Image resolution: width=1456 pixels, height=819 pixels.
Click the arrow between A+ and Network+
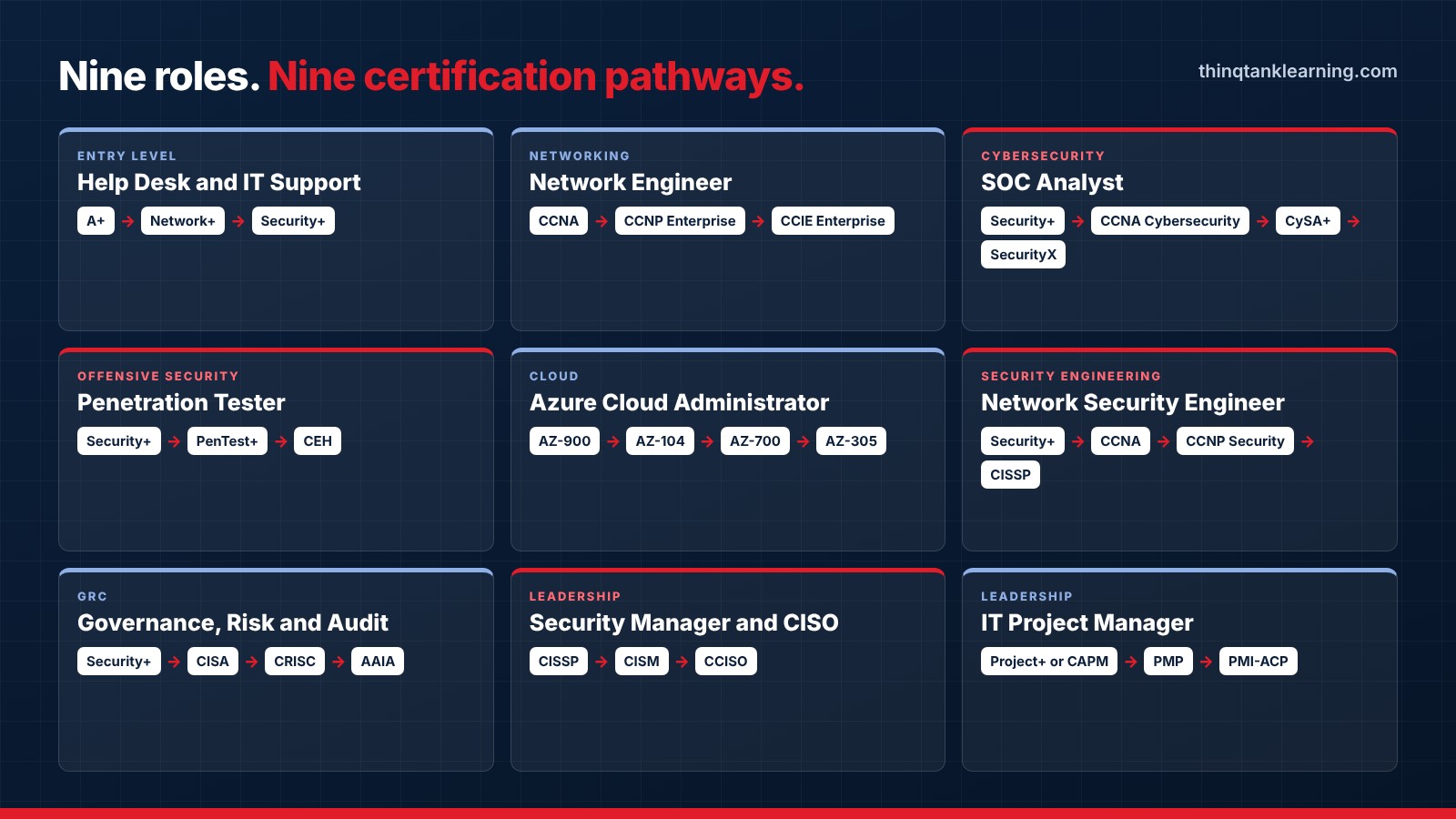[128, 221]
